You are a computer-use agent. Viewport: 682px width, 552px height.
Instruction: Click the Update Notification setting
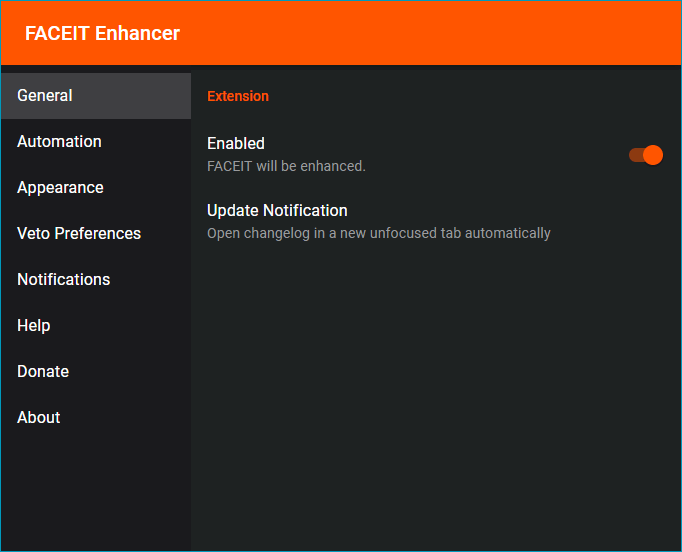click(435, 222)
